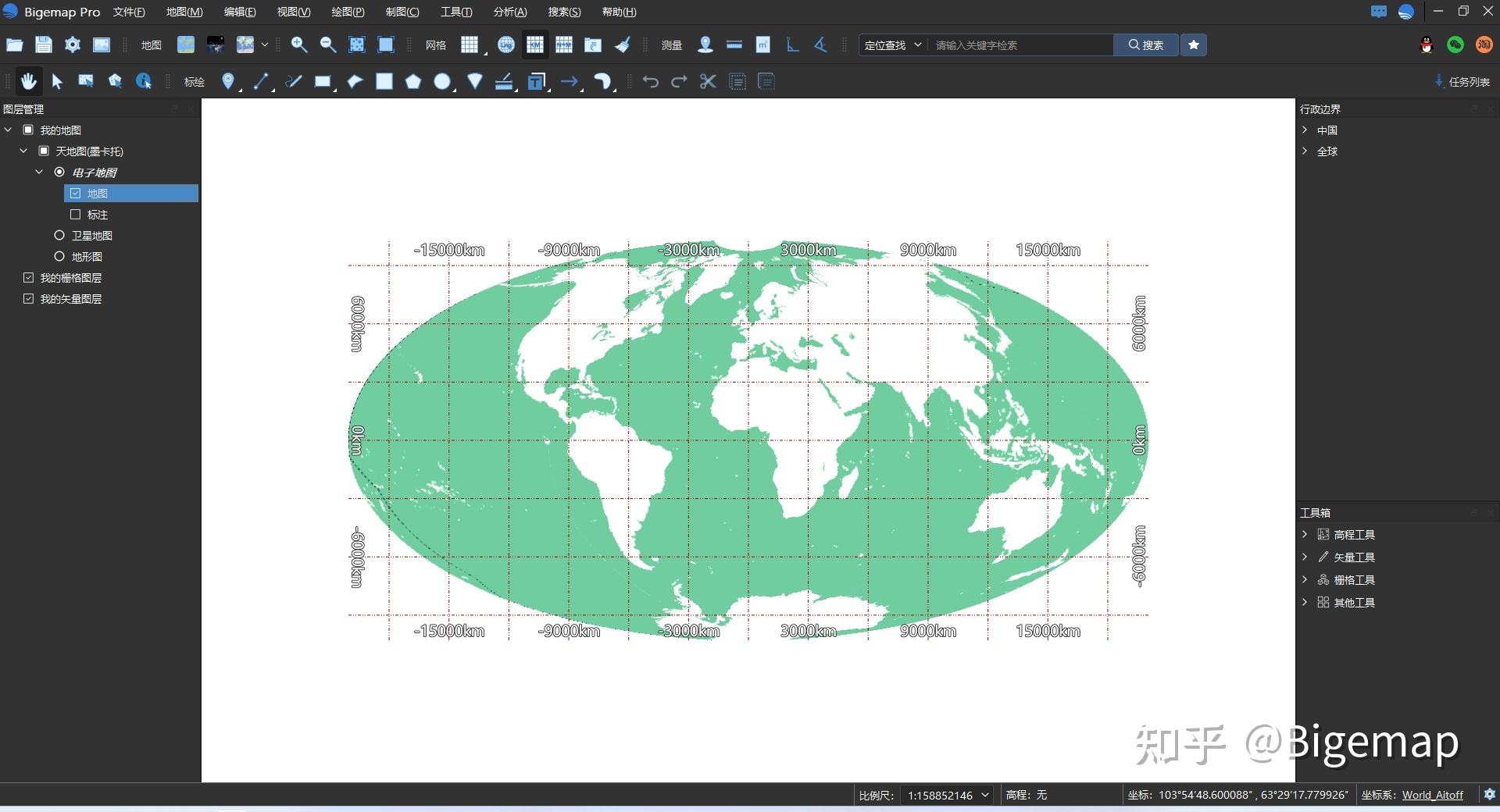Image resolution: width=1500 pixels, height=812 pixels.
Task: Open the 帮助(H) menu
Action: [619, 12]
